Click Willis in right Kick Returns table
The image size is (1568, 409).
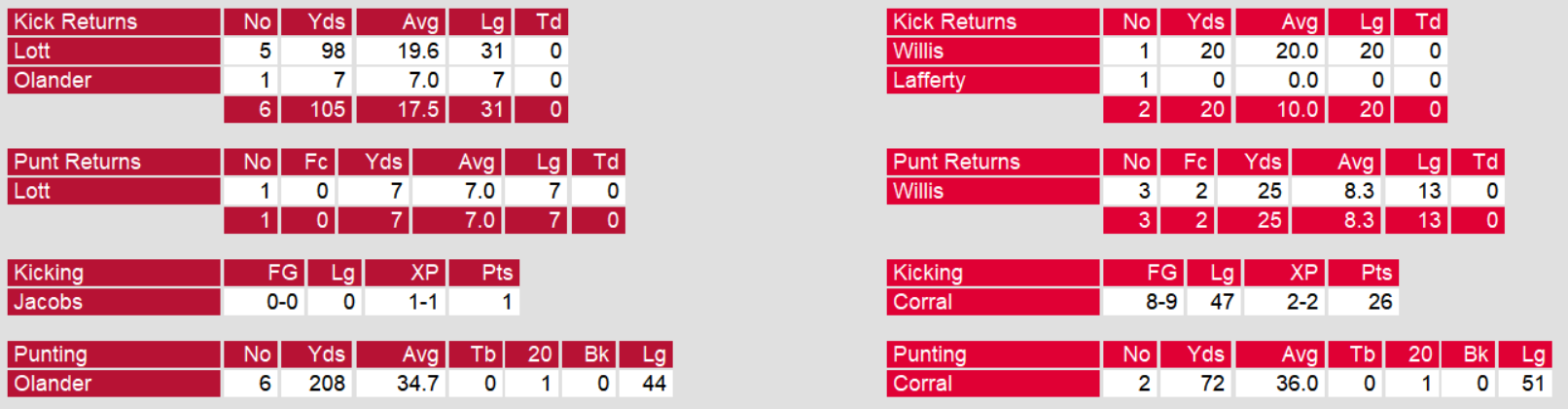pos(918,51)
